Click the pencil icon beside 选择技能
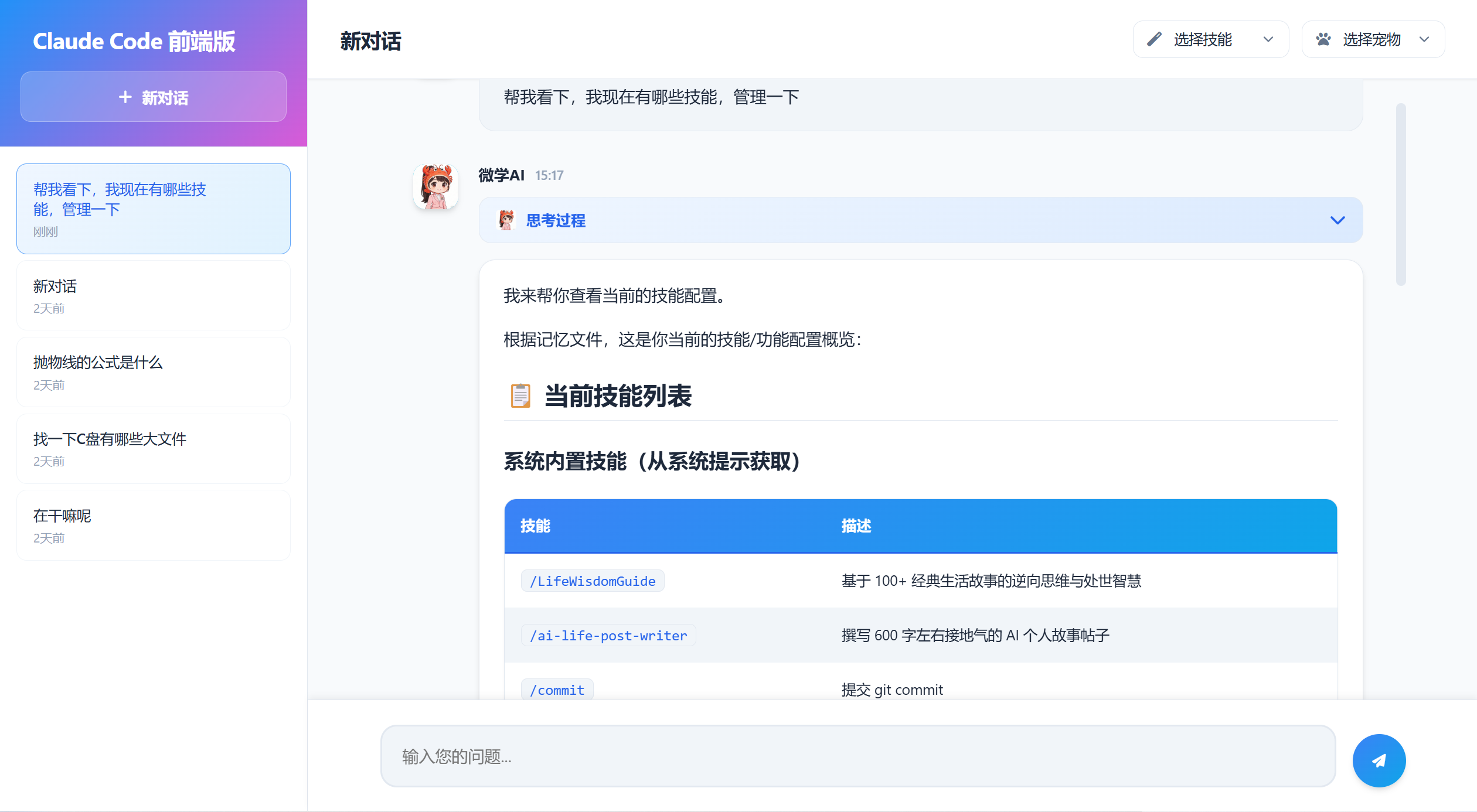The height and width of the screenshot is (812, 1477). pyautogui.click(x=1154, y=39)
